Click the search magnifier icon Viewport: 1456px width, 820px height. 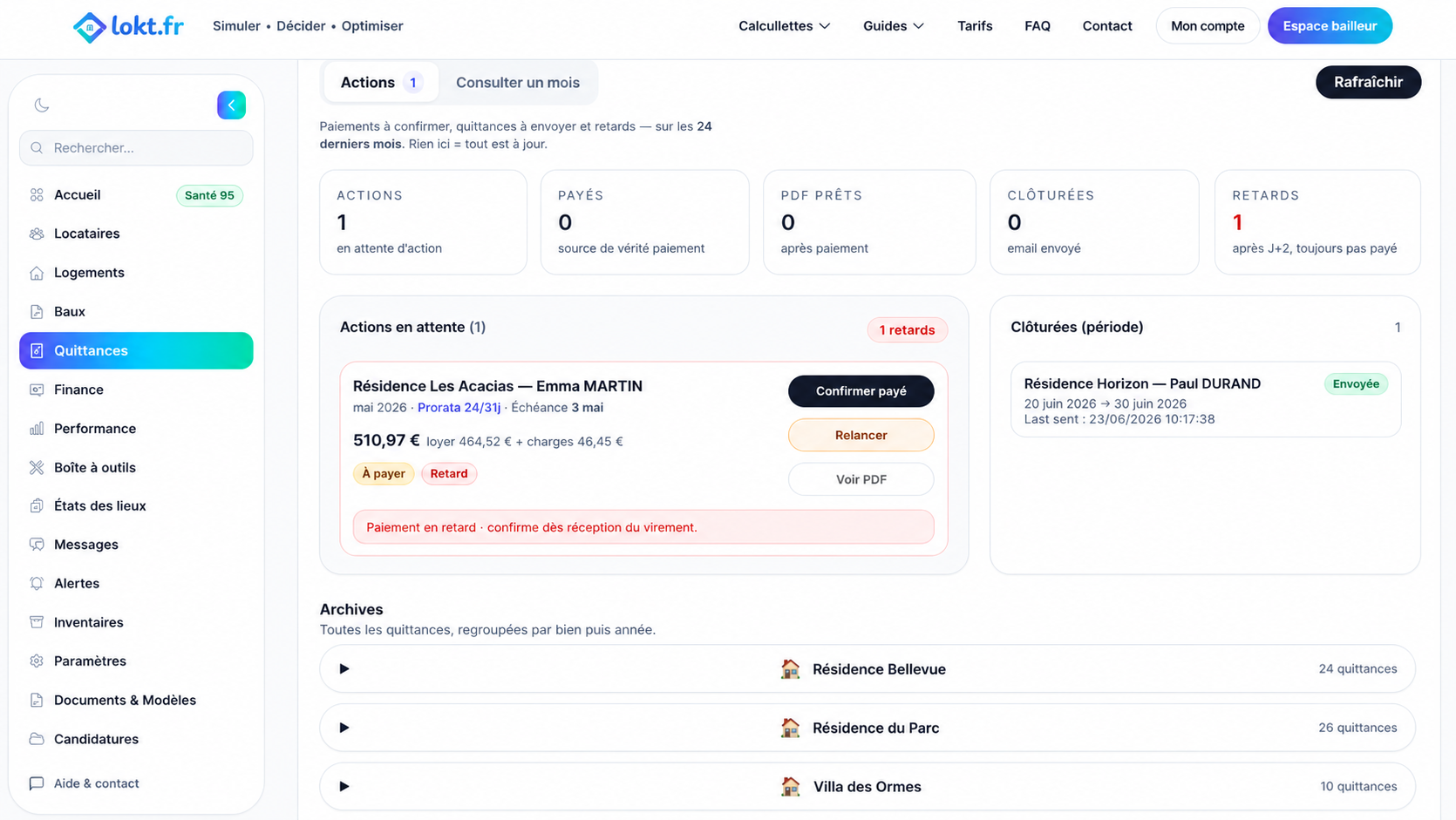point(37,148)
